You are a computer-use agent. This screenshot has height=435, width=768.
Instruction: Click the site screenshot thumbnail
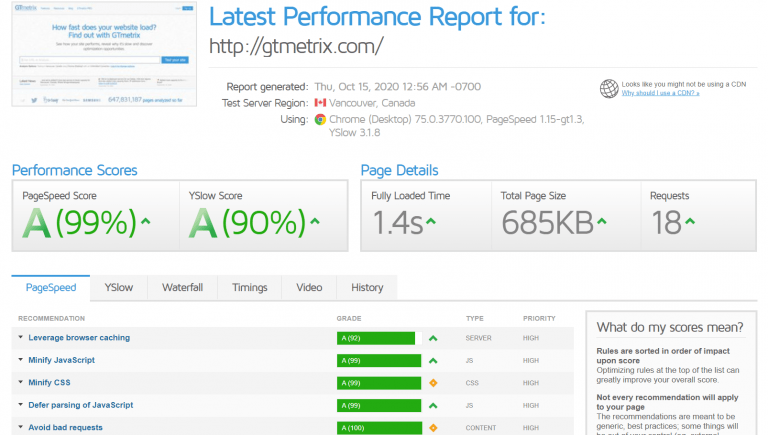pos(104,54)
